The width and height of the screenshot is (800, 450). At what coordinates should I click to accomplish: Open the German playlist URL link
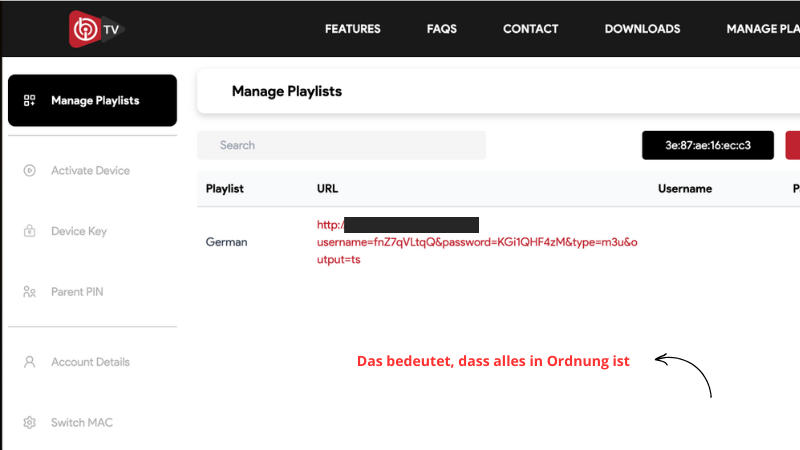coord(477,243)
